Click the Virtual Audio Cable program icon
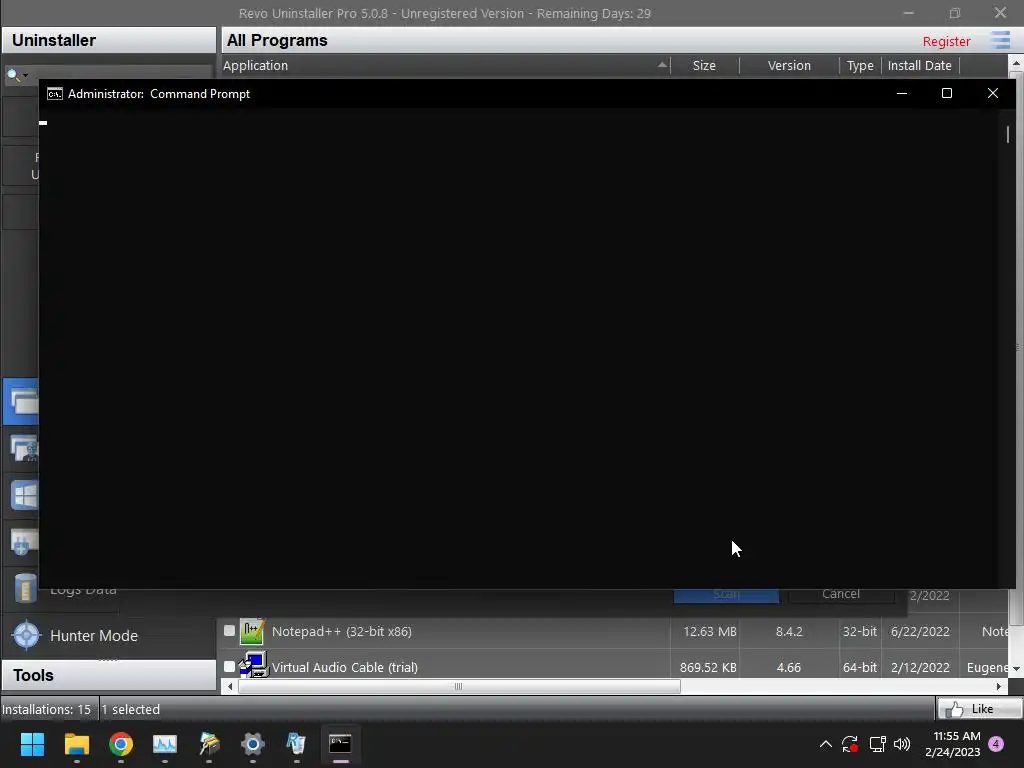Viewport: 1024px width, 768px height. point(253,665)
